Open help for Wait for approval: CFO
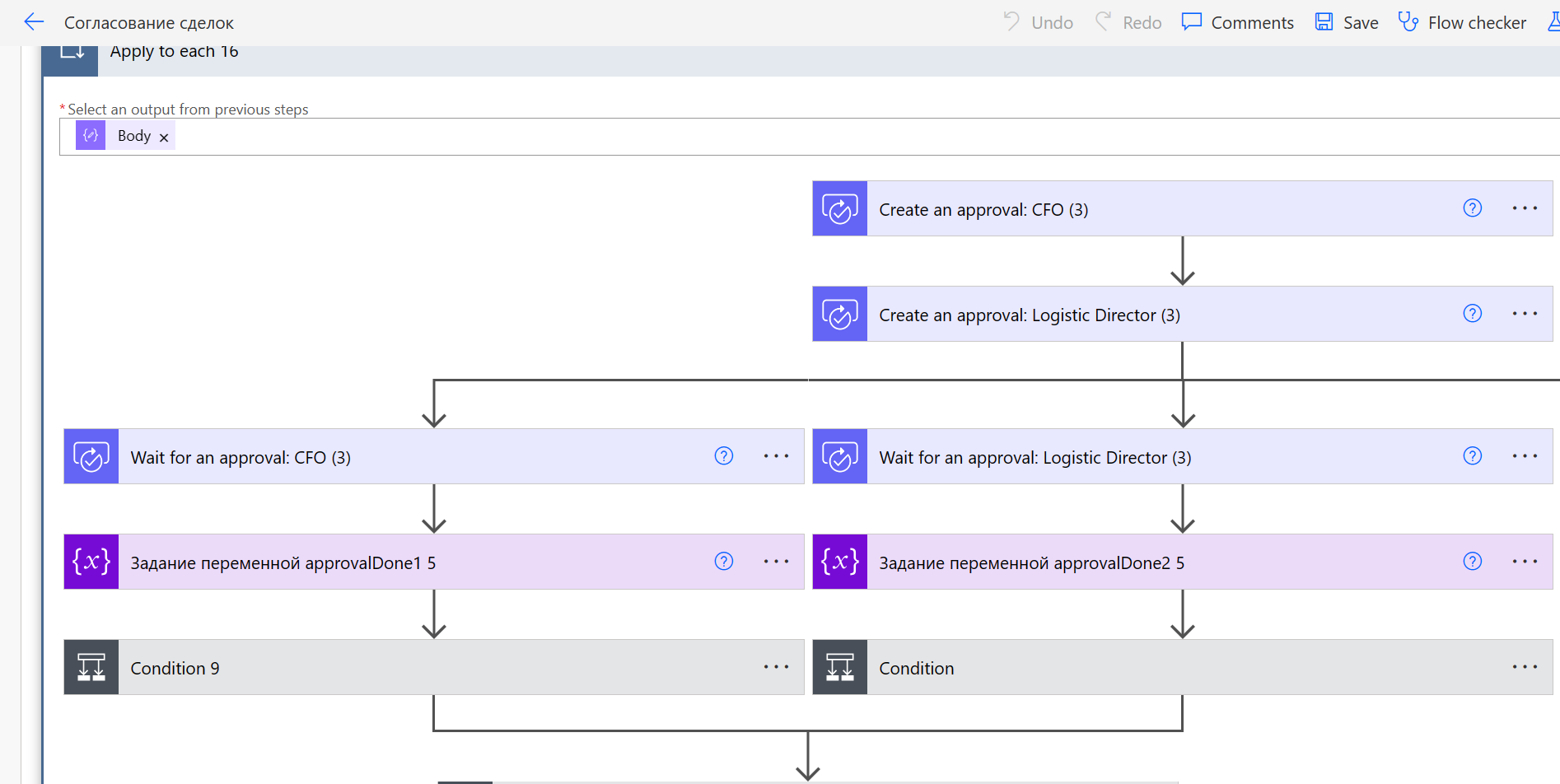 point(723,456)
